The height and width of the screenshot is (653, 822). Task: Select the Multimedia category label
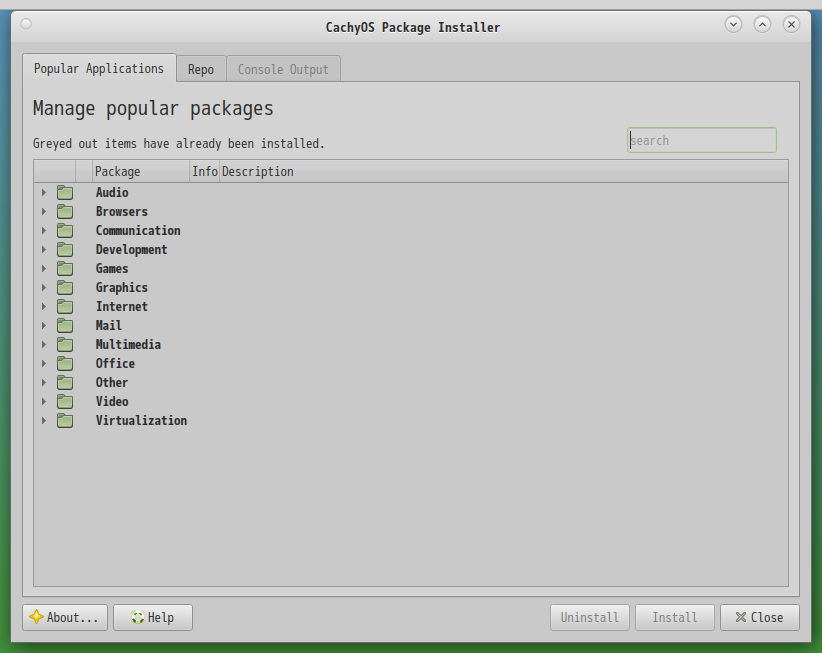(128, 345)
